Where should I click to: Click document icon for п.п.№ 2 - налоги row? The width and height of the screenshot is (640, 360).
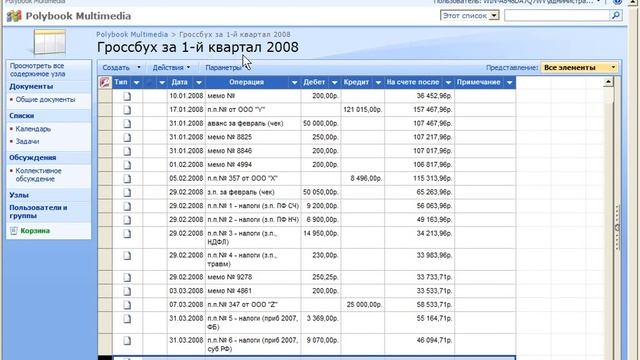tap(127, 220)
